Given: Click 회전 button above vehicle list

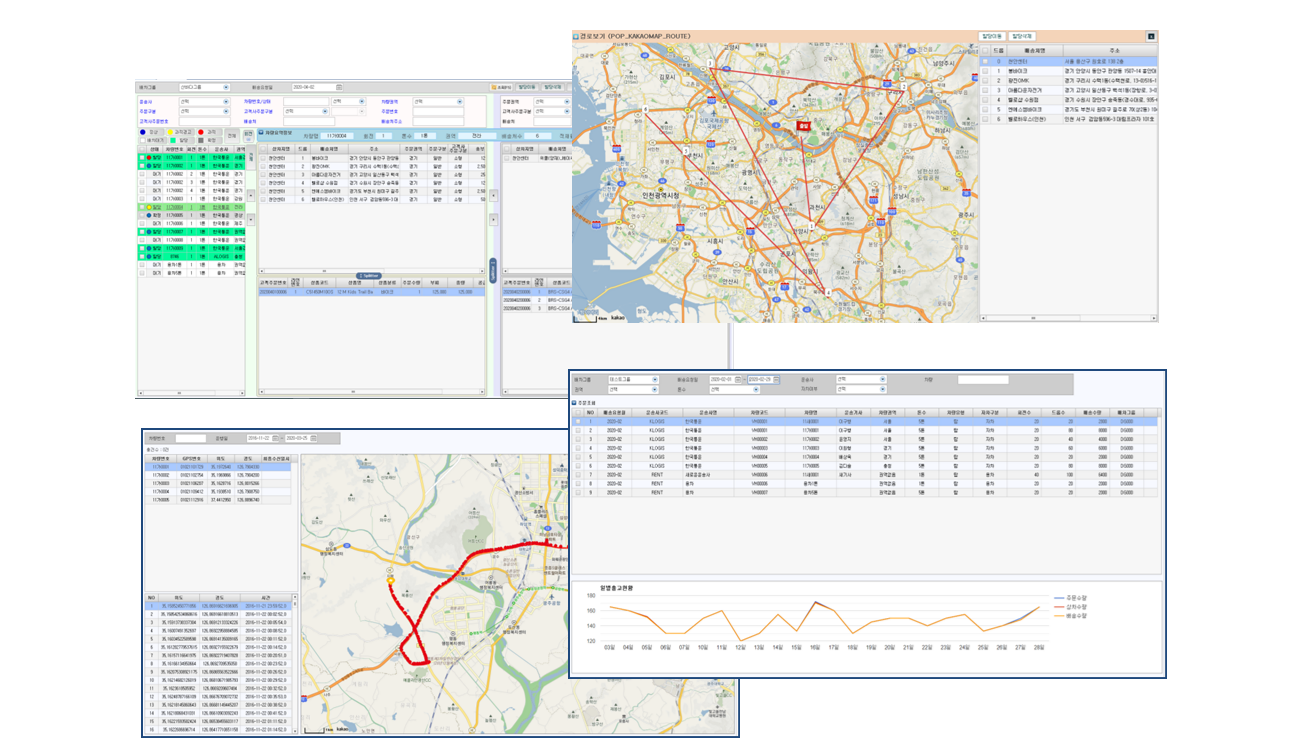Looking at the screenshot, I should [248, 135].
